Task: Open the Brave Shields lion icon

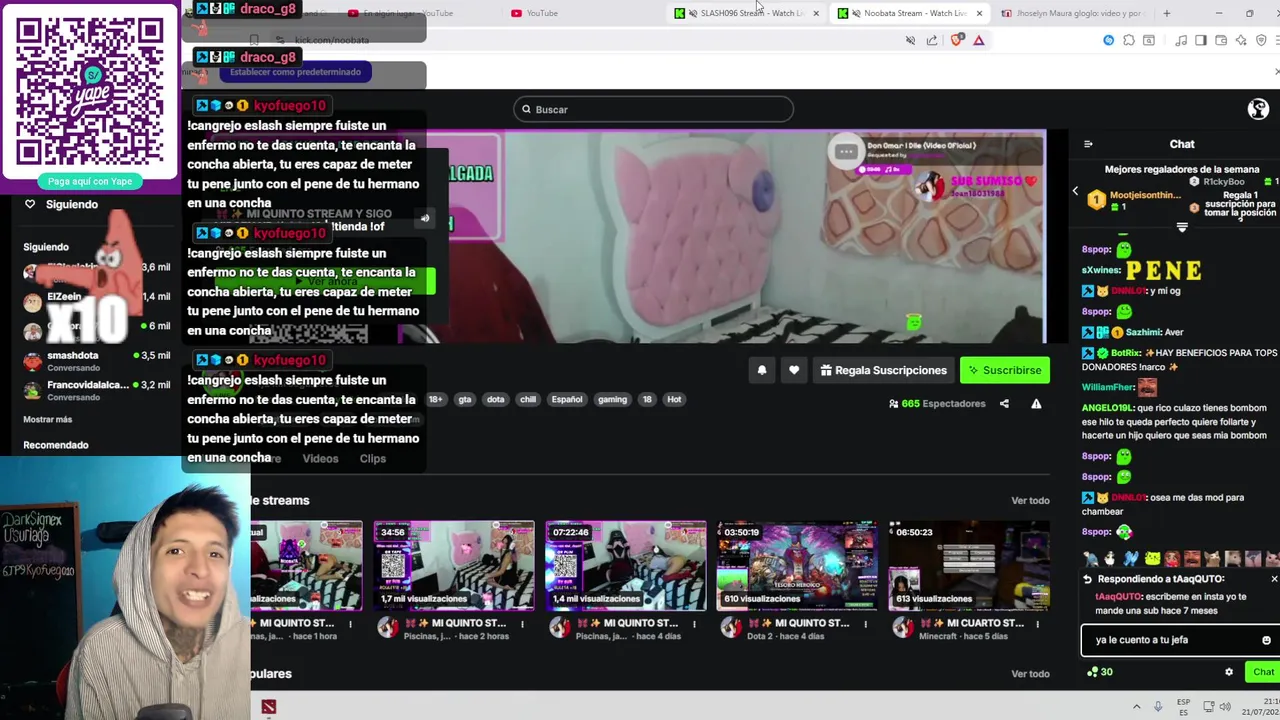Action: tap(957, 40)
